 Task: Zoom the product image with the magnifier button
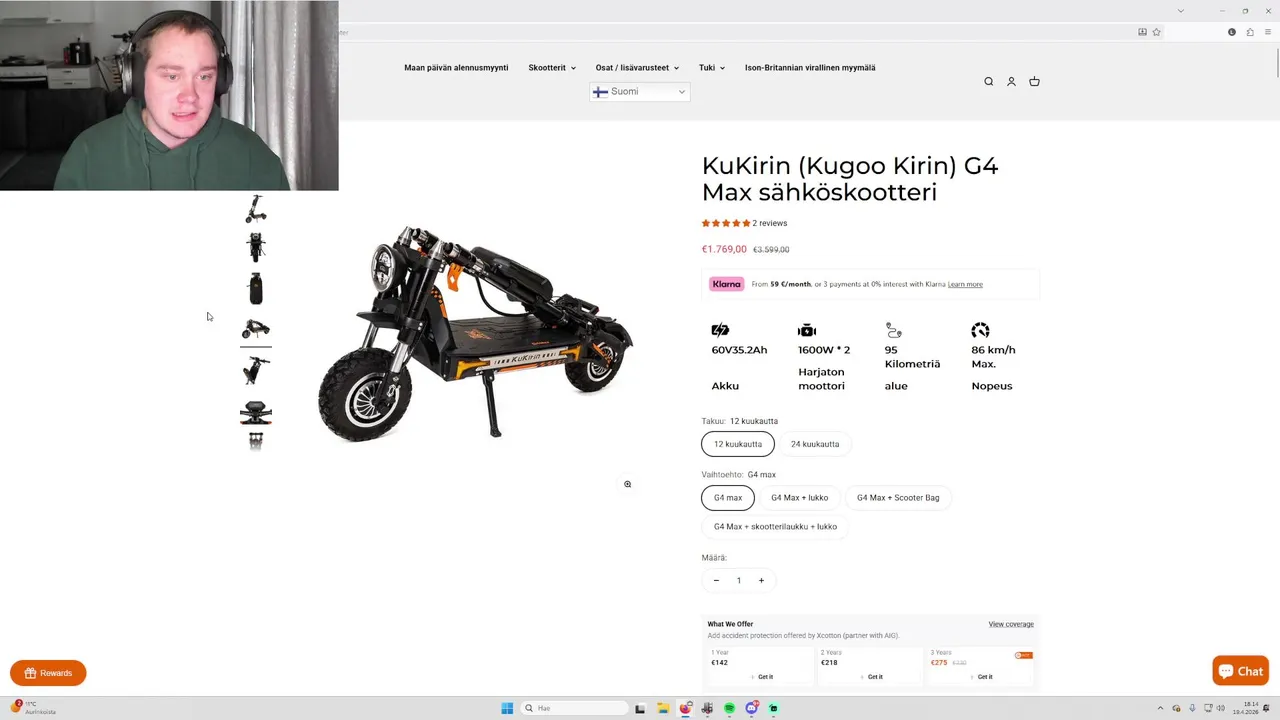[x=628, y=484]
